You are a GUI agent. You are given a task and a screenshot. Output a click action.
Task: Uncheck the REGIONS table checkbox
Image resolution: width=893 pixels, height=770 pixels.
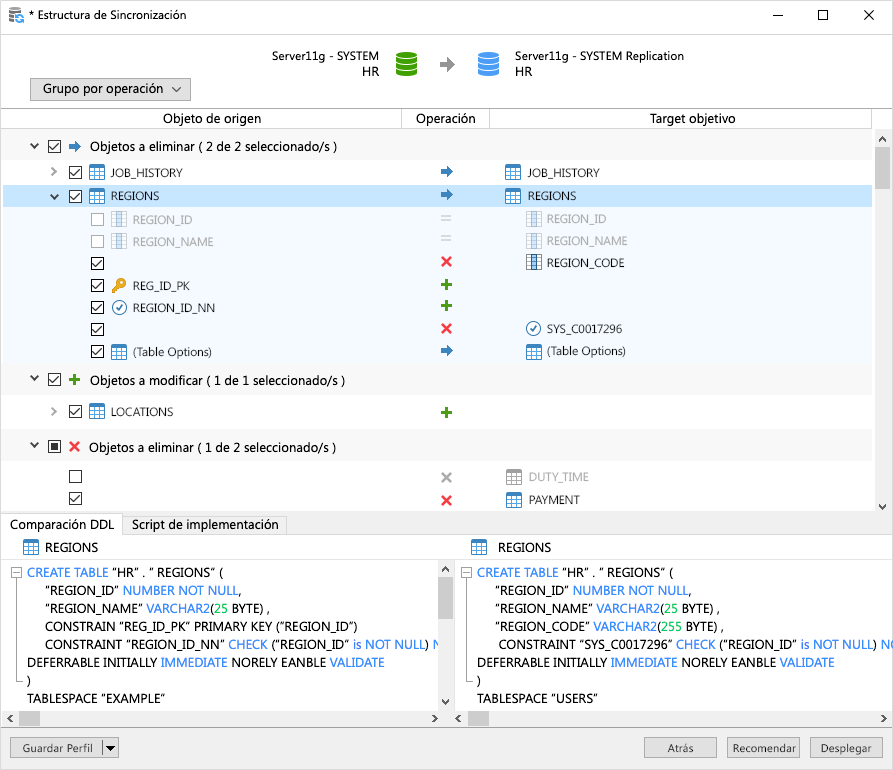(x=75, y=197)
